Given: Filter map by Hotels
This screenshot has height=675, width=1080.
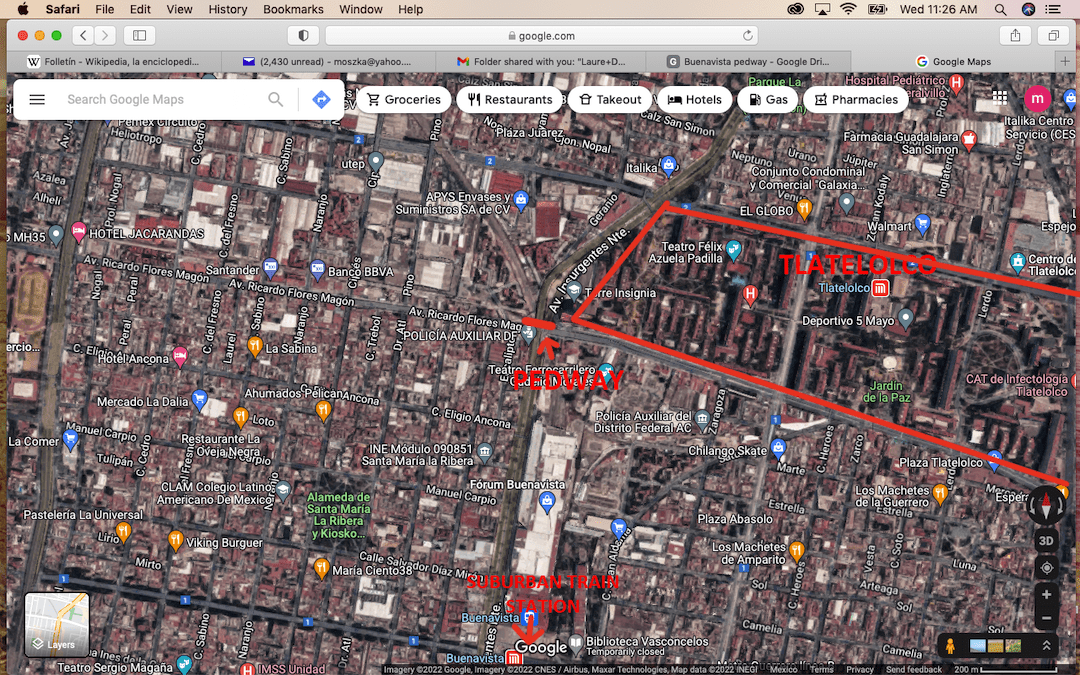Looking at the screenshot, I should coord(694,100).
